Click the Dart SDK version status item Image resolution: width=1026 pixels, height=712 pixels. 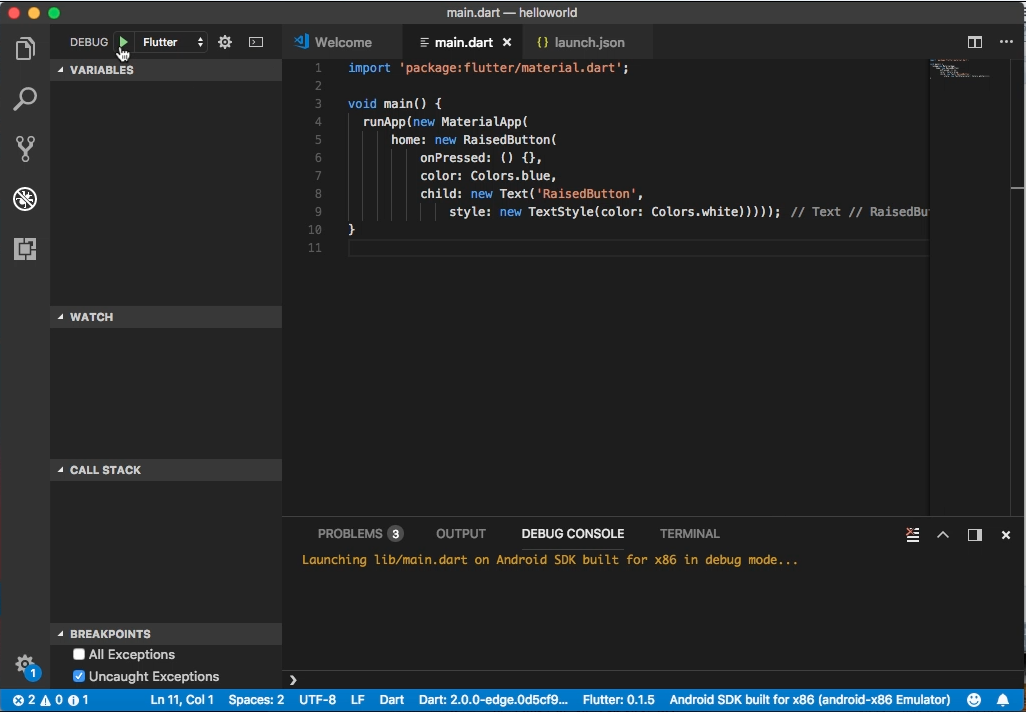tap(493, 700)
